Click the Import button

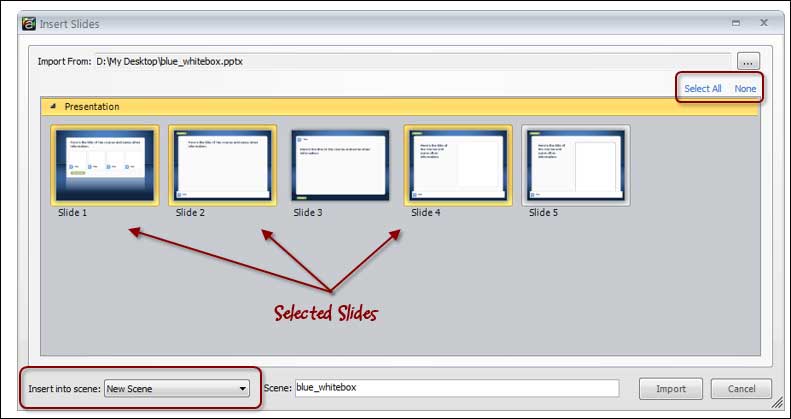click(671, 389)
